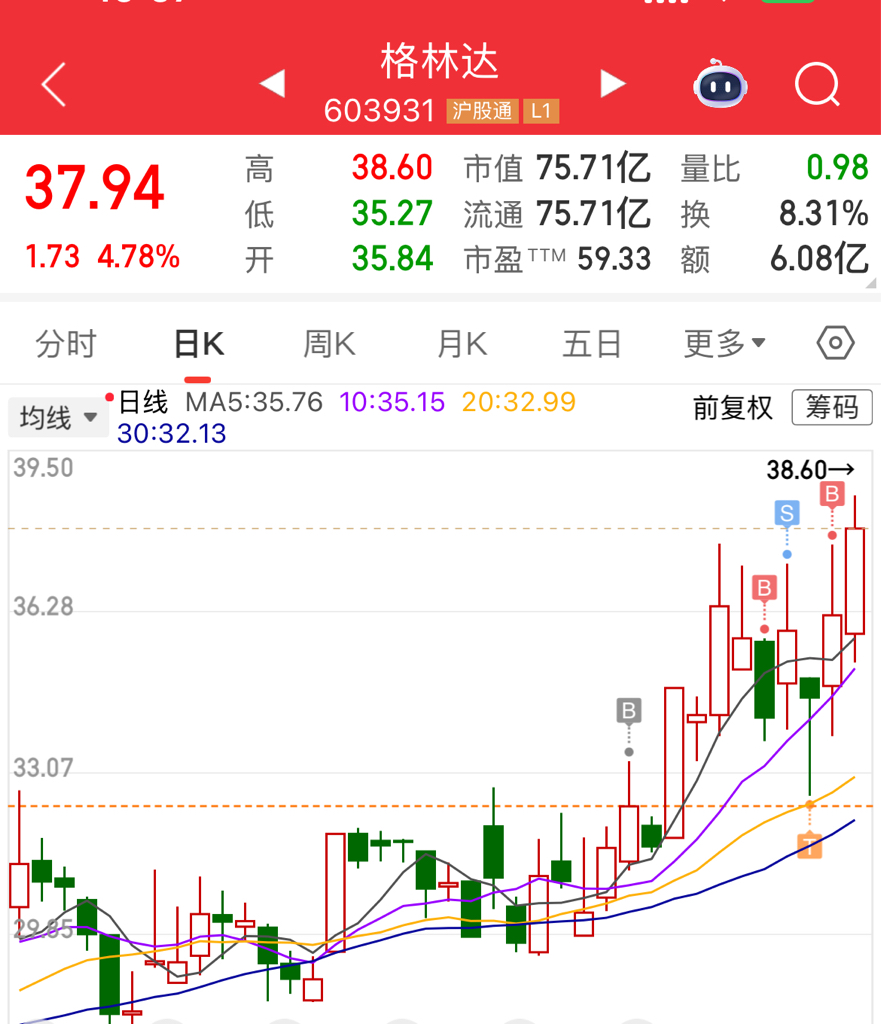Viewport: 881px width, 1024px height.
Task: Open search with magnifier icon
Action: [817, 84]
